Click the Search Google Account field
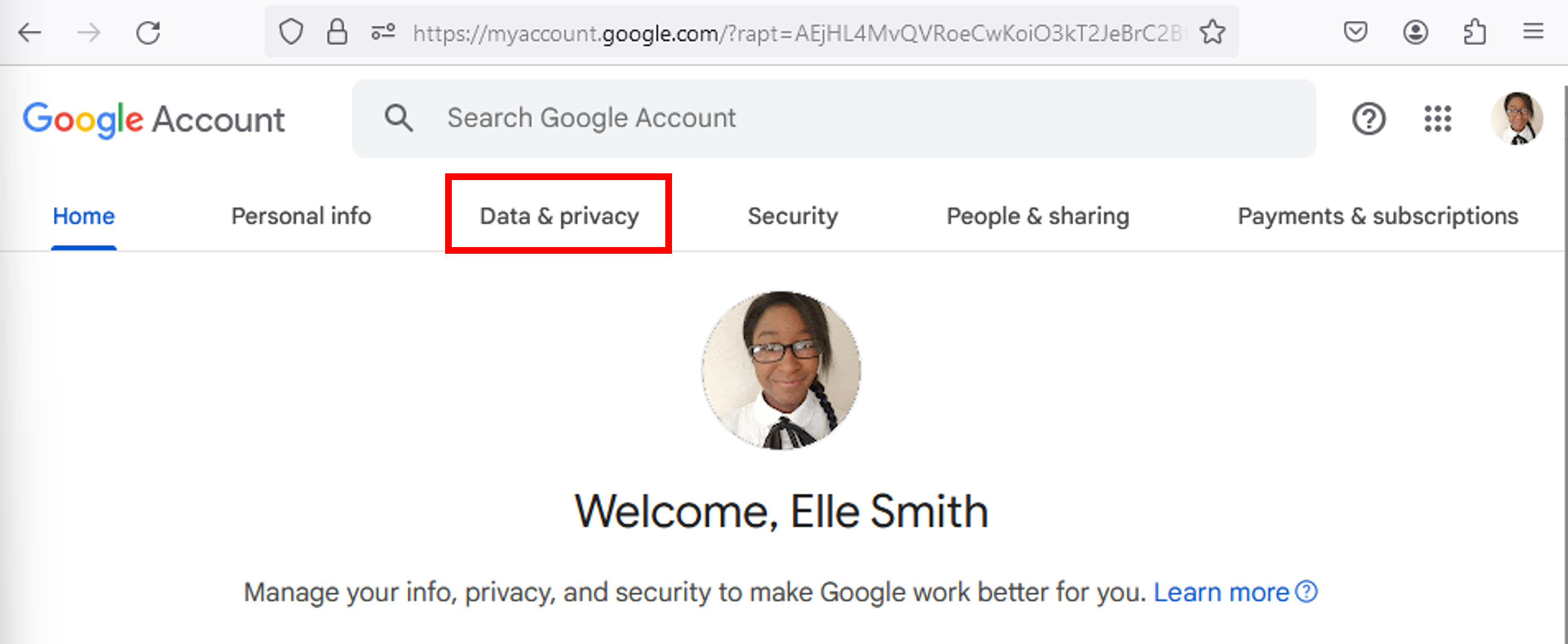The height and width of the screenshot is (644, 1568). click(x=834, y=119)
